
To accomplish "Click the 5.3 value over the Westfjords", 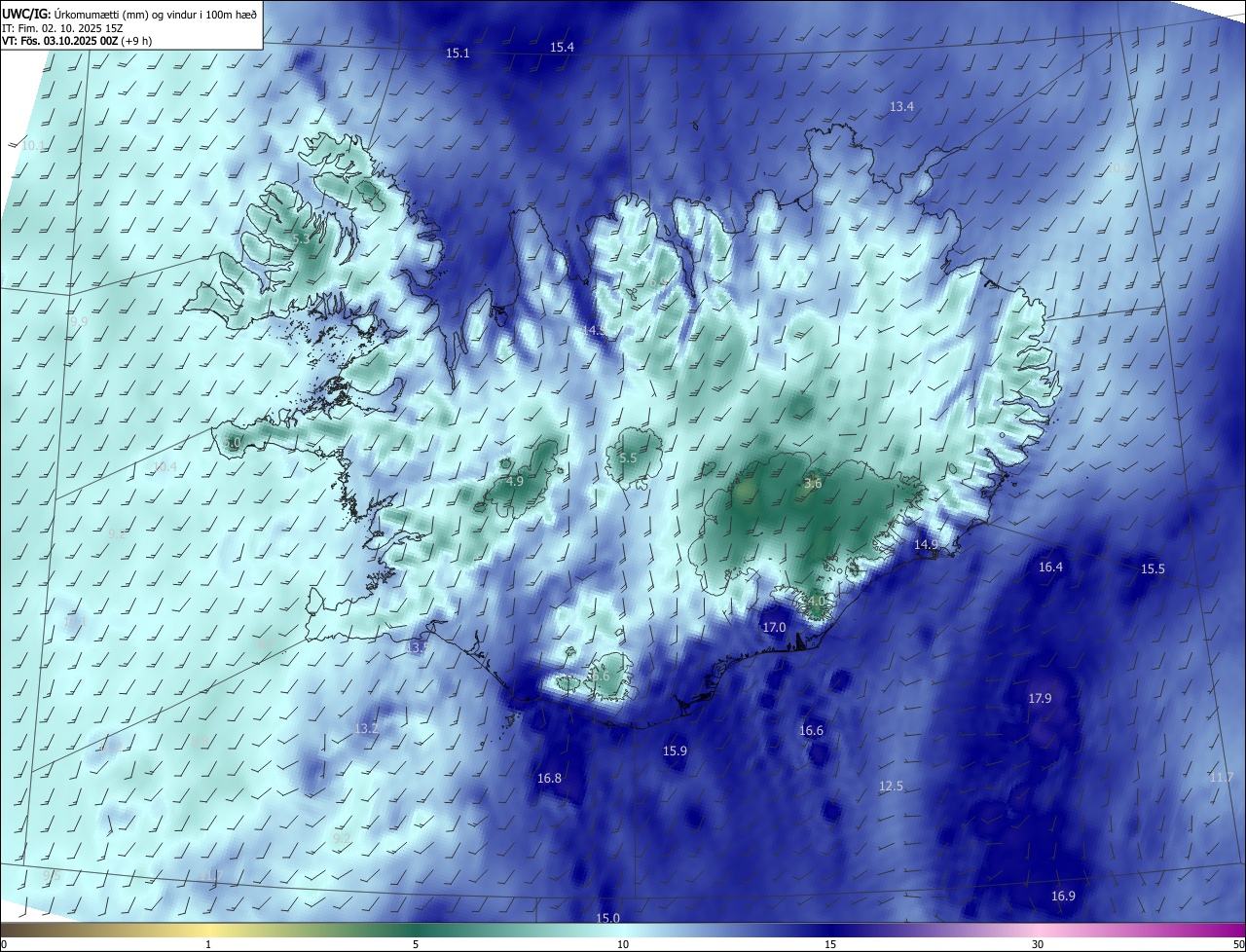I will [x=301, y=238].
